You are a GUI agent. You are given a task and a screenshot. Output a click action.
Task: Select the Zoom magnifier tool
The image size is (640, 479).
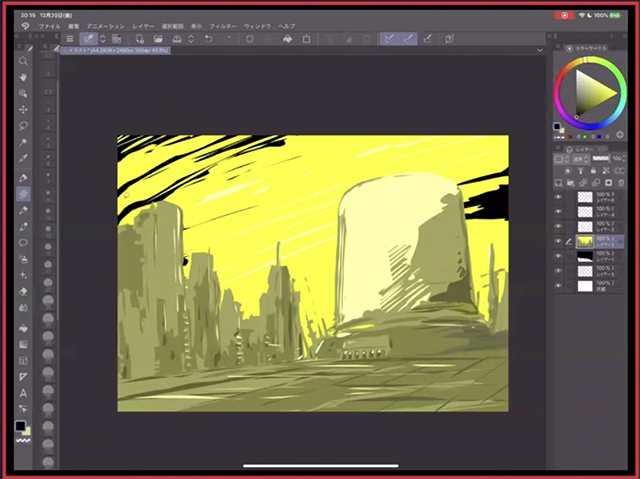tap(23, 61)
